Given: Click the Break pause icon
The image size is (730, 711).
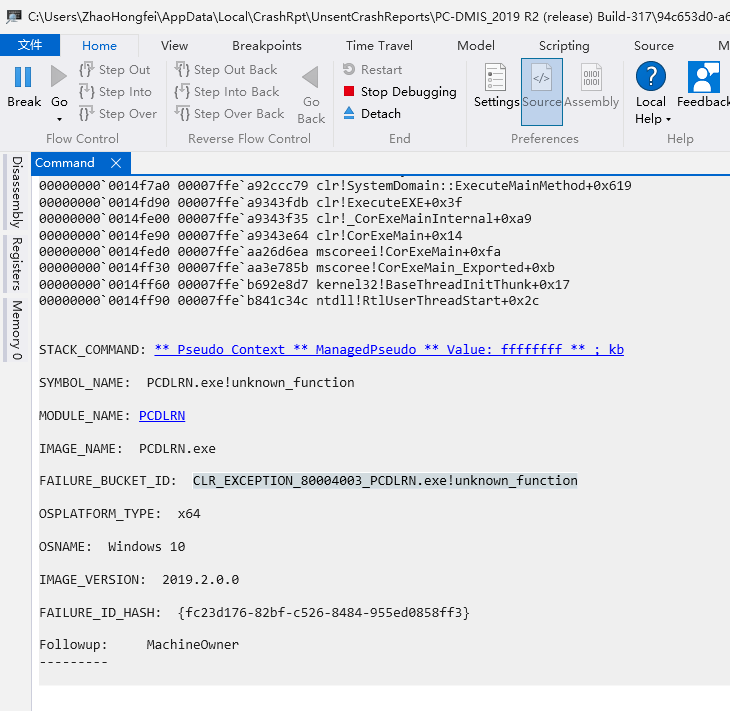Looking at the screenshot, I should point(23,77).
